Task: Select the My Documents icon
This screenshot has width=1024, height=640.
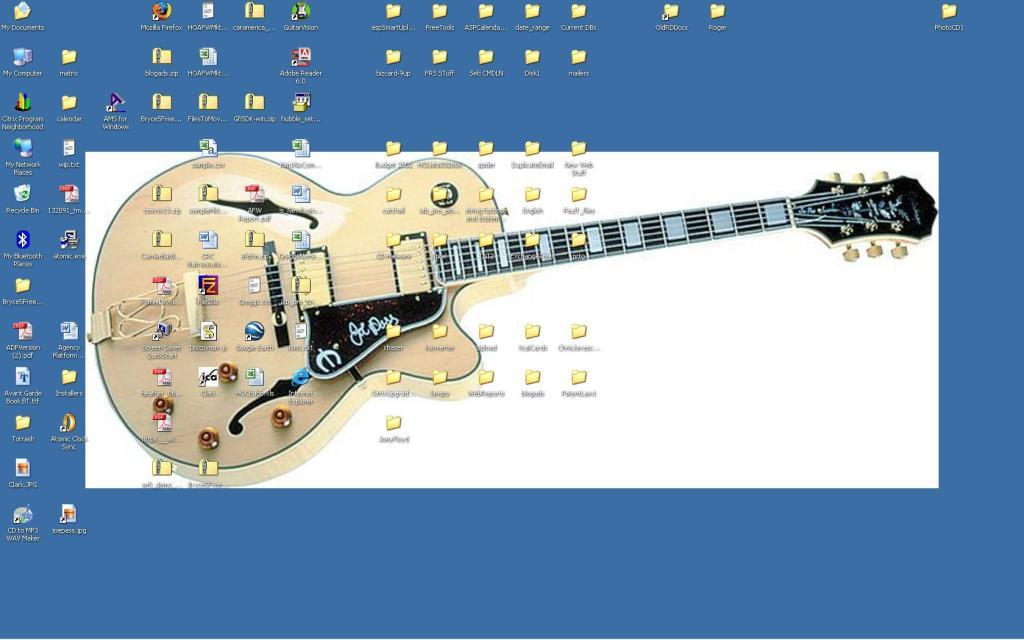Action: [22, 12]
